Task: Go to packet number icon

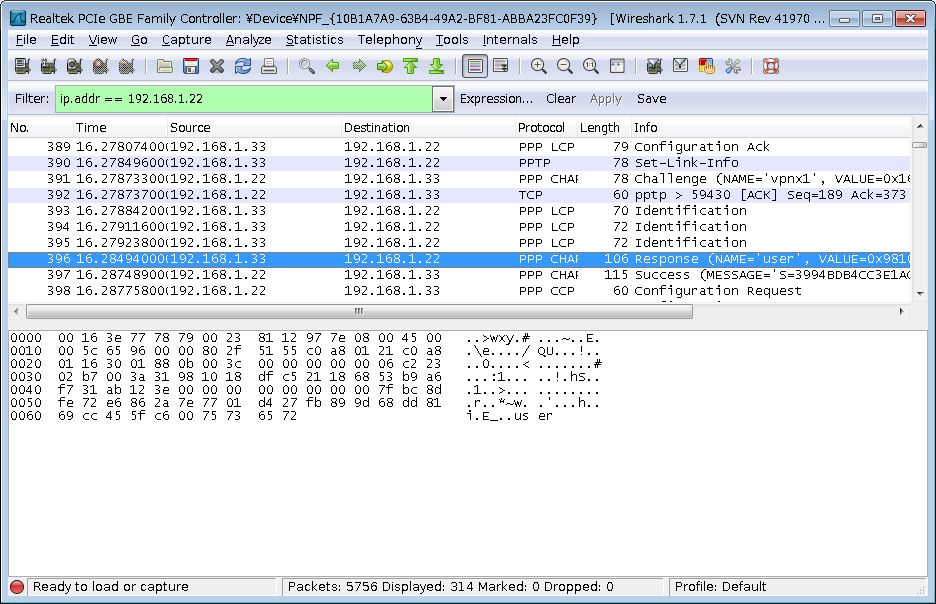Action: (x=384, y=66)
